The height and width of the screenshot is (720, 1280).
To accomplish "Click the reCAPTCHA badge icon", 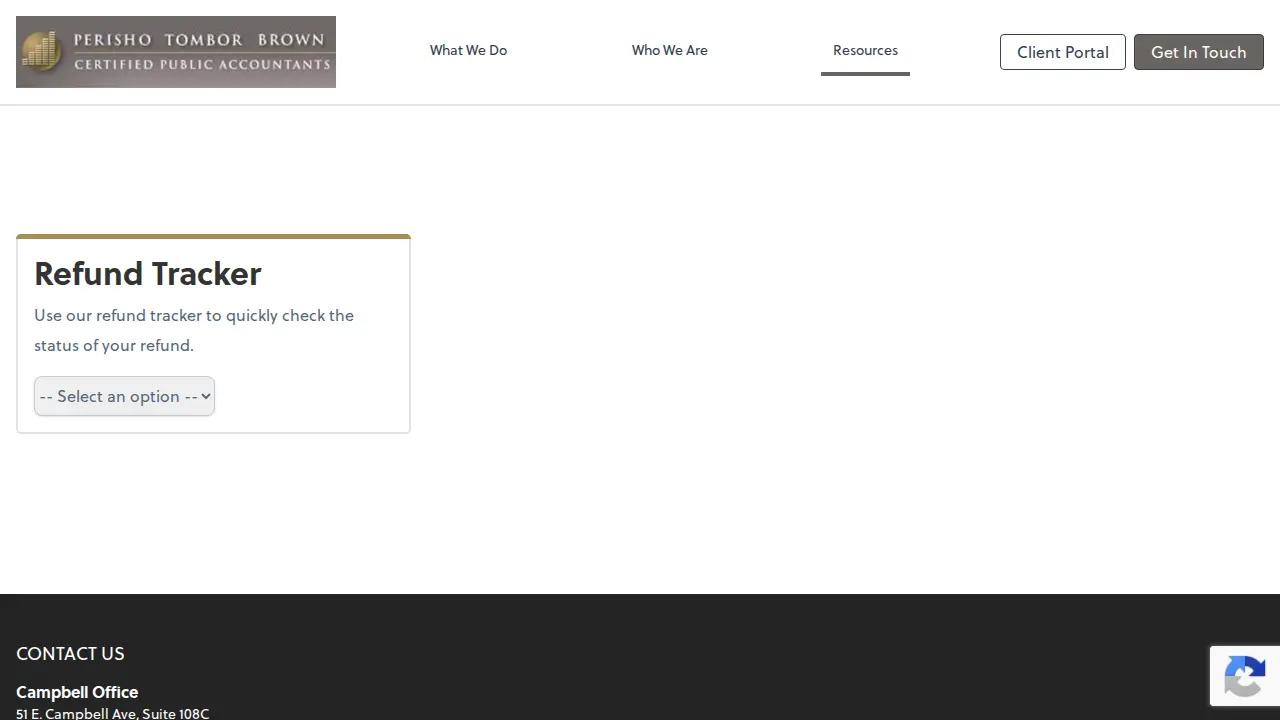I will [1245, 676].
